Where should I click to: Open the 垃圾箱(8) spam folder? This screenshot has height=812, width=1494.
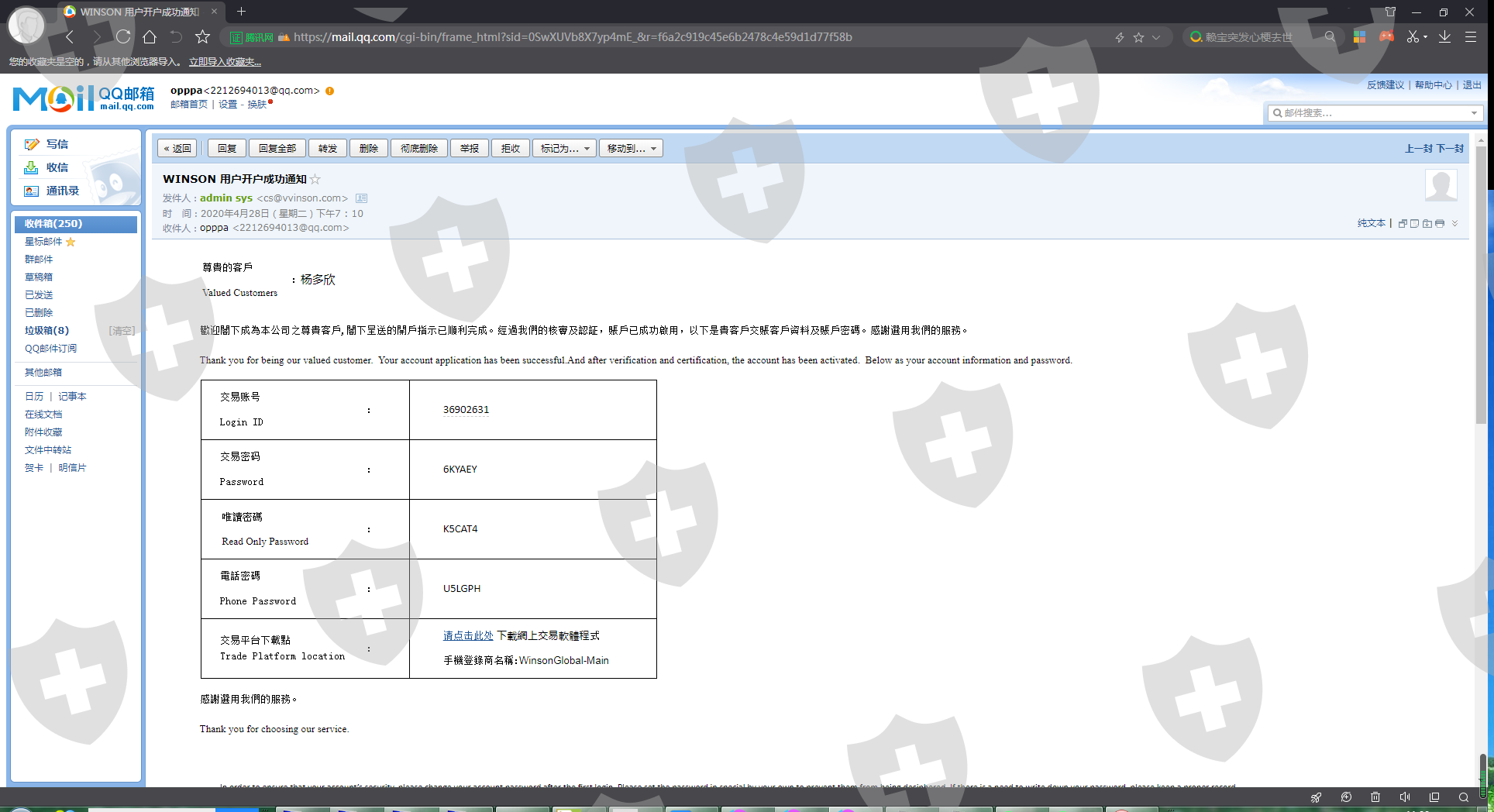point(46,331)
